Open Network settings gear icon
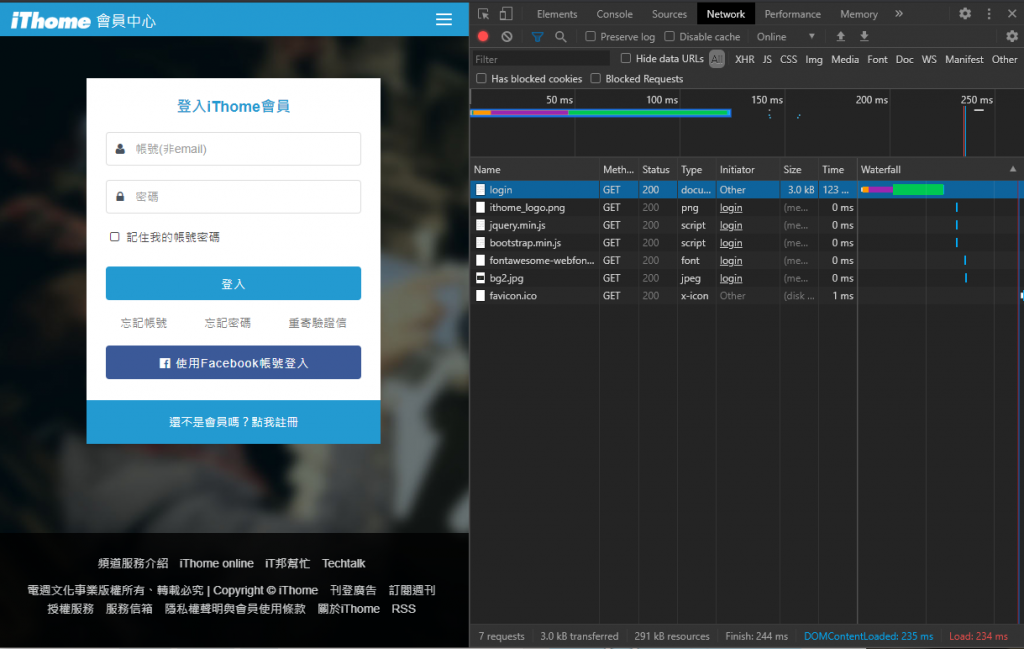This screenshot has height=649, width=1024. click(x=1012, y=37)
